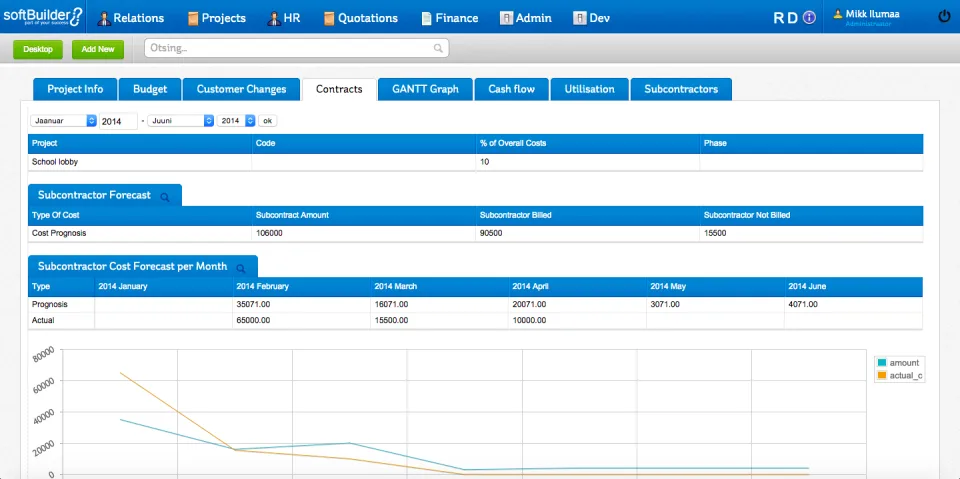Click the Add New button
Screen dimensions: 960x479
98,50
